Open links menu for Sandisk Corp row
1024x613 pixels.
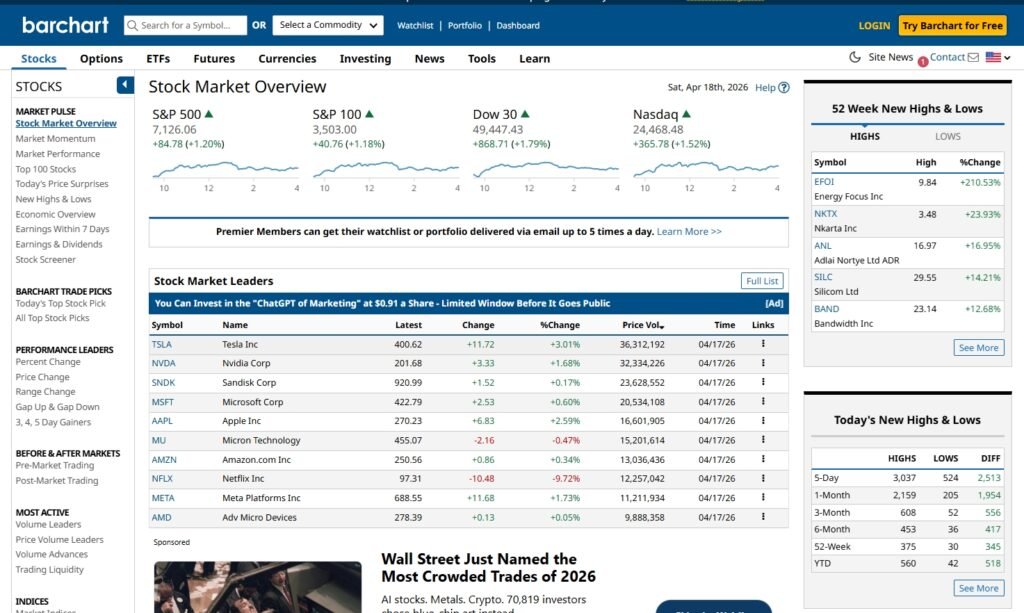click(763, 383)
